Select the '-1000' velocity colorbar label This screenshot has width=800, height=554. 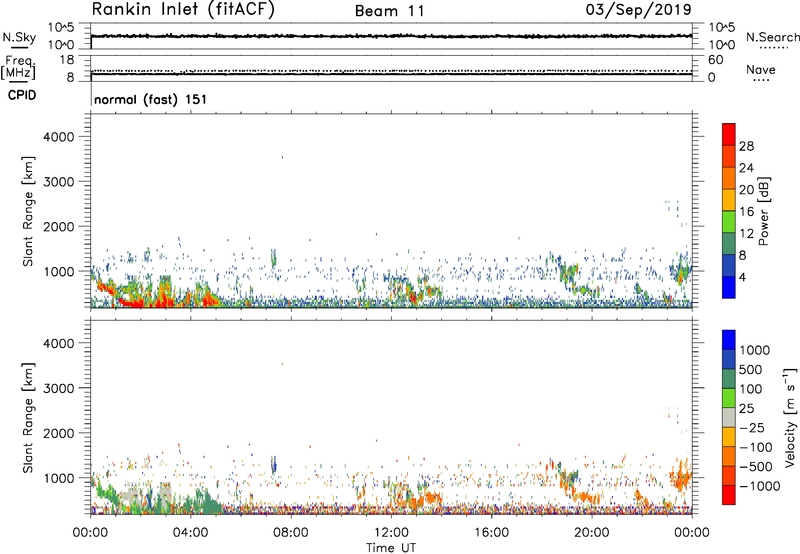pyautogui.click(x=759, y=486)
